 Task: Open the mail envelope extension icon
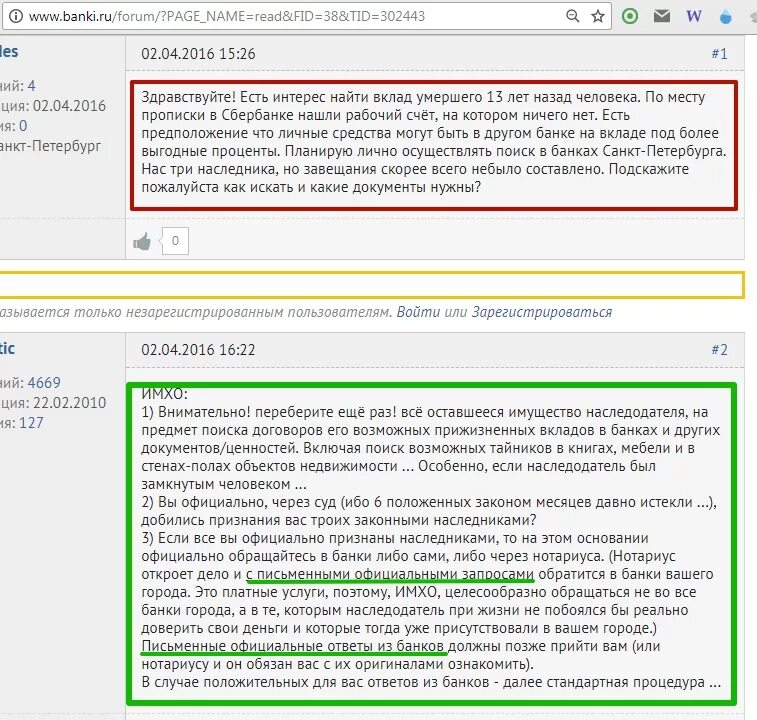662,16
